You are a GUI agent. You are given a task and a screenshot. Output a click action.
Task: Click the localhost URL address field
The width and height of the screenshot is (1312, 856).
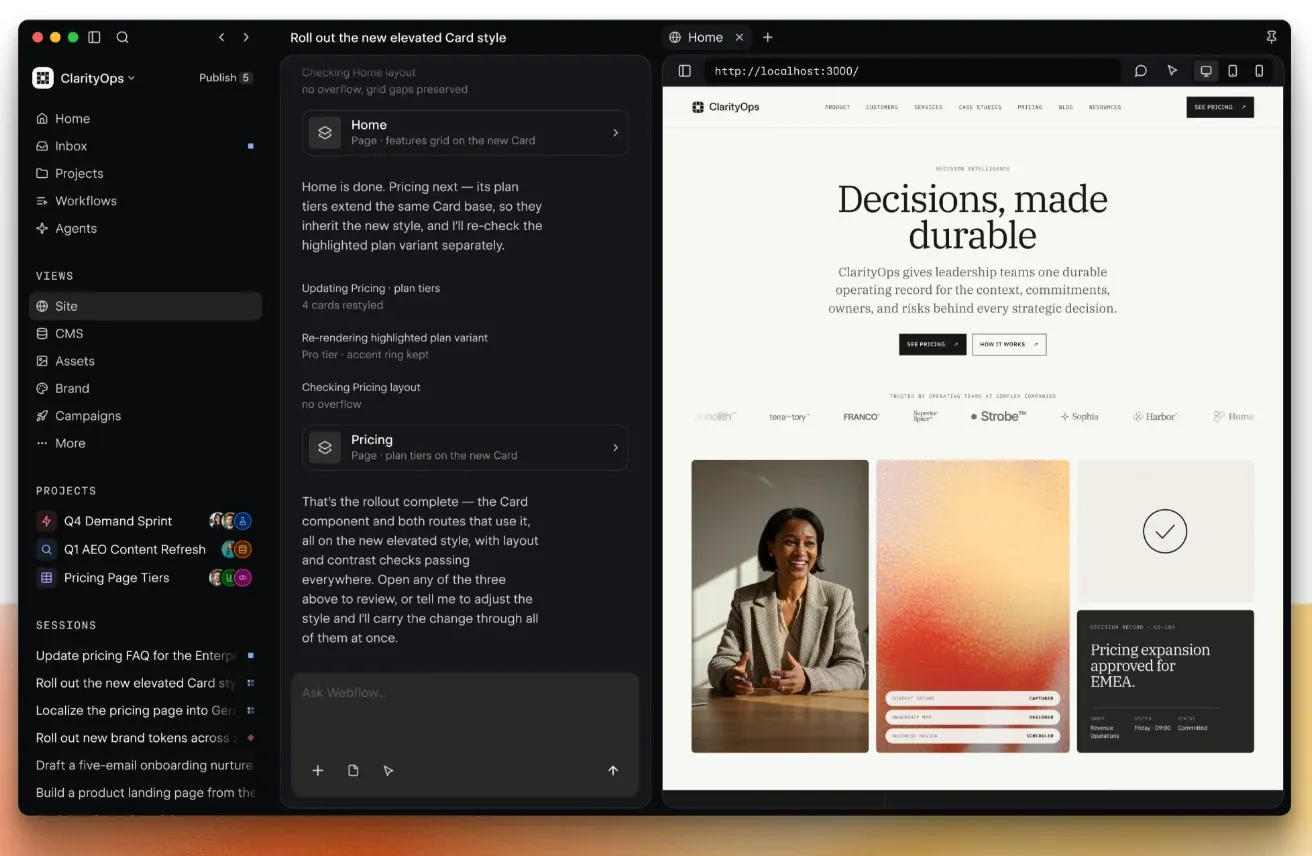(x=912, y=71)
